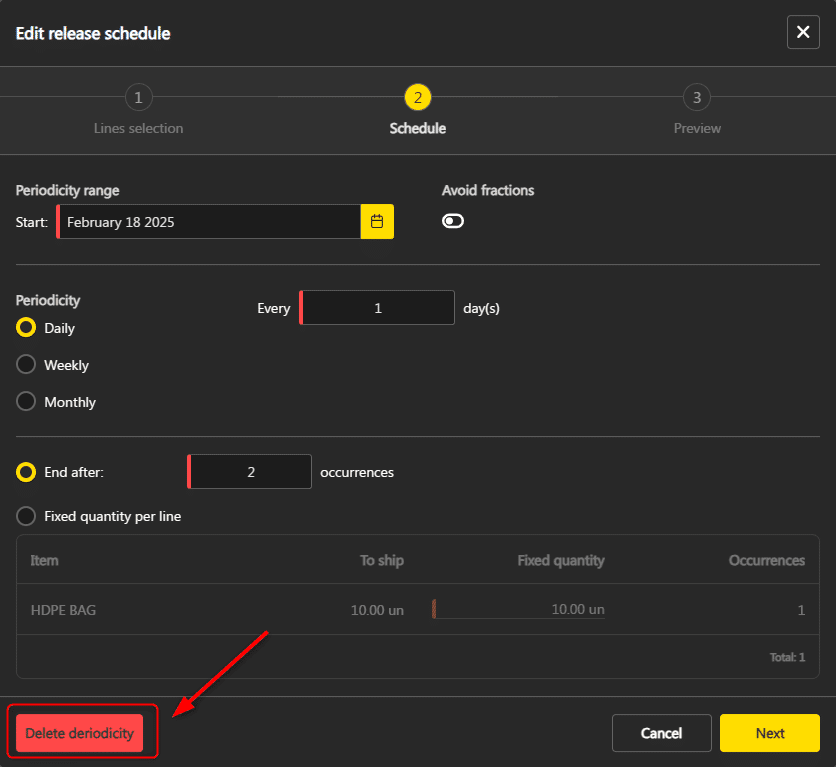The height and width of the screenshot is (767, 836).
Task: Select the End after radio button
Action: pyautogui.click(x=27, y=472)
